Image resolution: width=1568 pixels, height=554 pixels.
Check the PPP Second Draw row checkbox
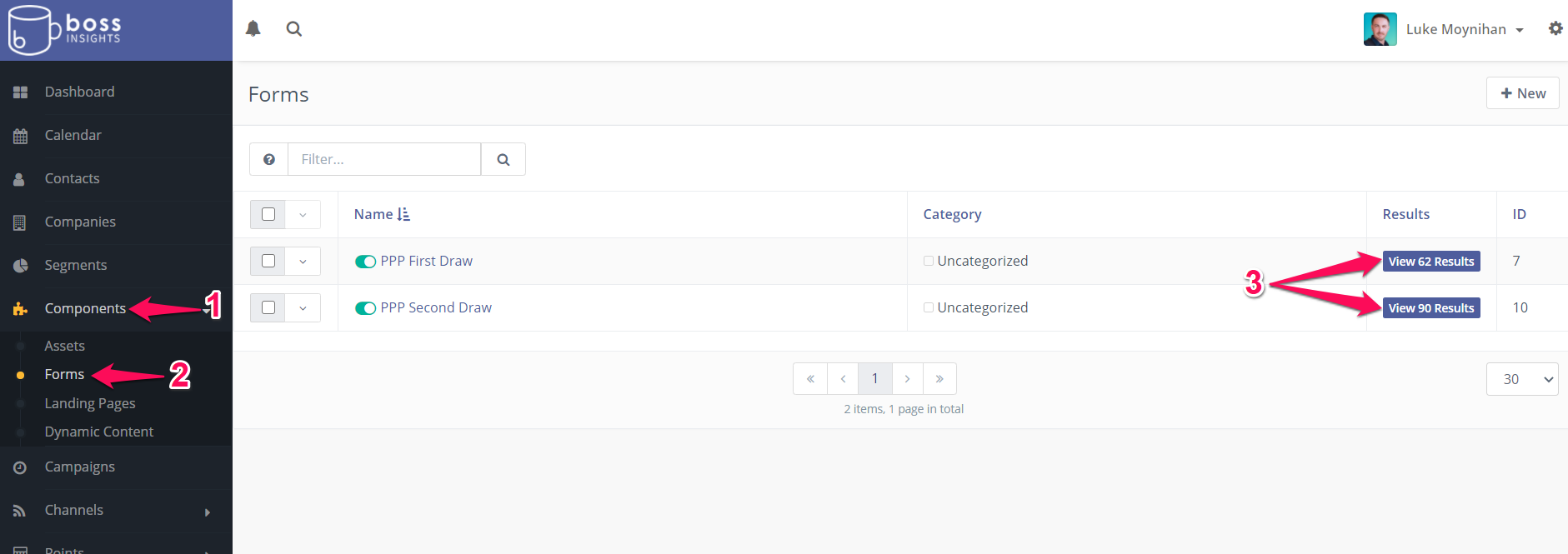[268, 307]
